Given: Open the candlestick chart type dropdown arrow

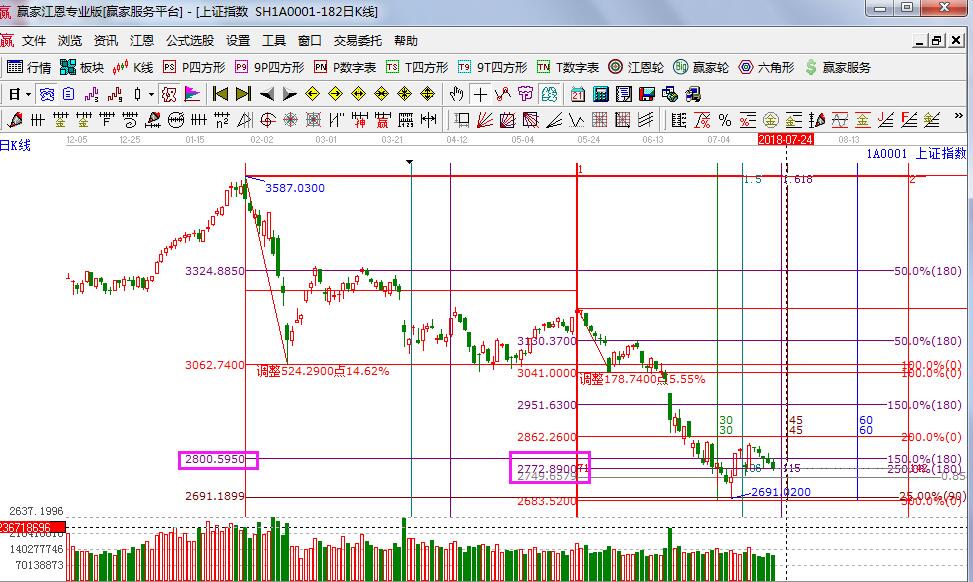Looking at the screenshot, I should (x=151, y=94).
